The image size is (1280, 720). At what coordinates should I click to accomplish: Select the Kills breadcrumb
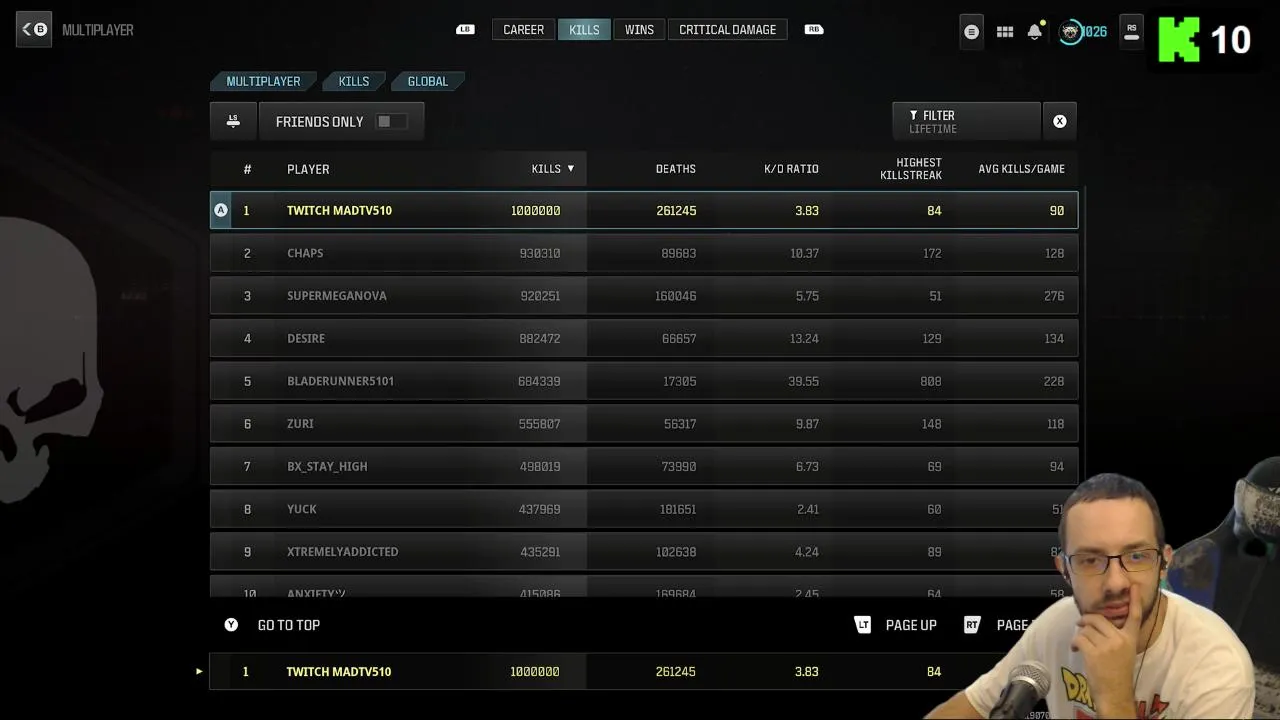click(x=354, y=81)
